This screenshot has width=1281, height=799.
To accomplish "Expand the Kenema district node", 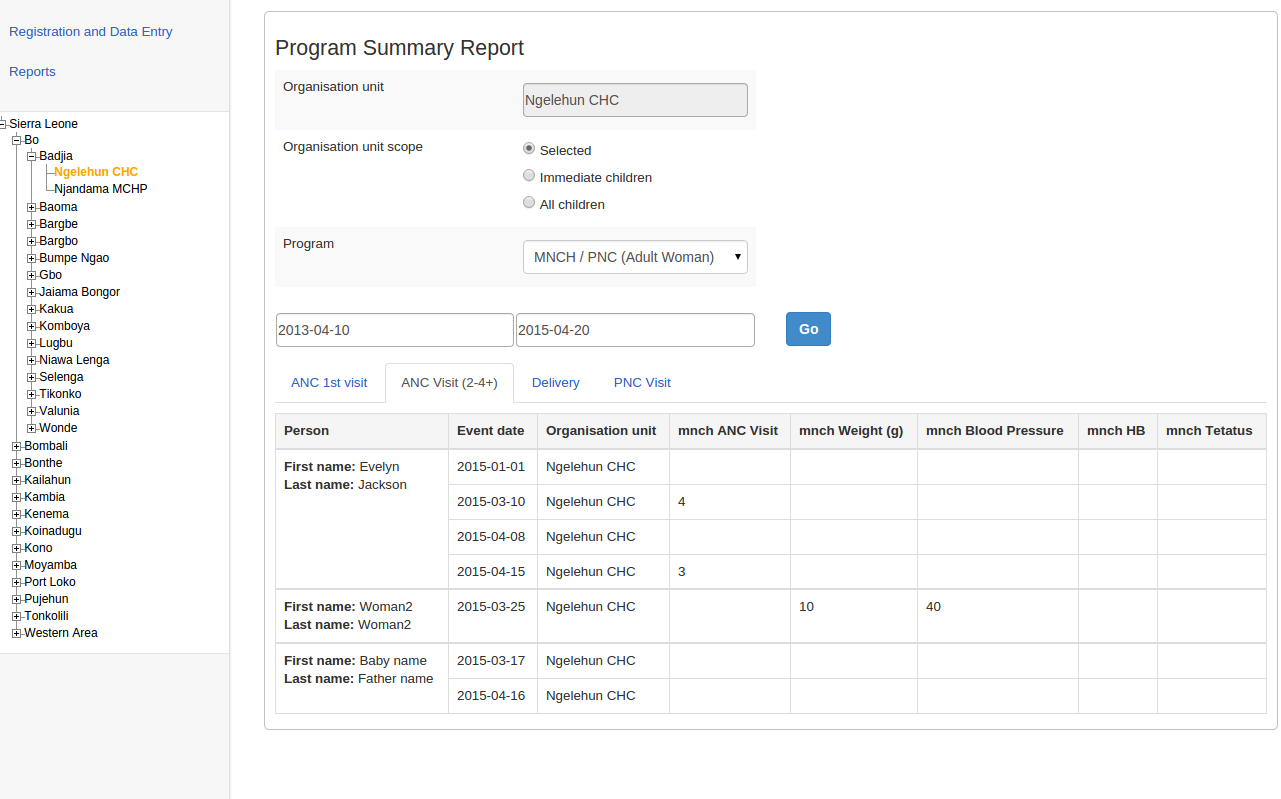I will pos(16,514).
